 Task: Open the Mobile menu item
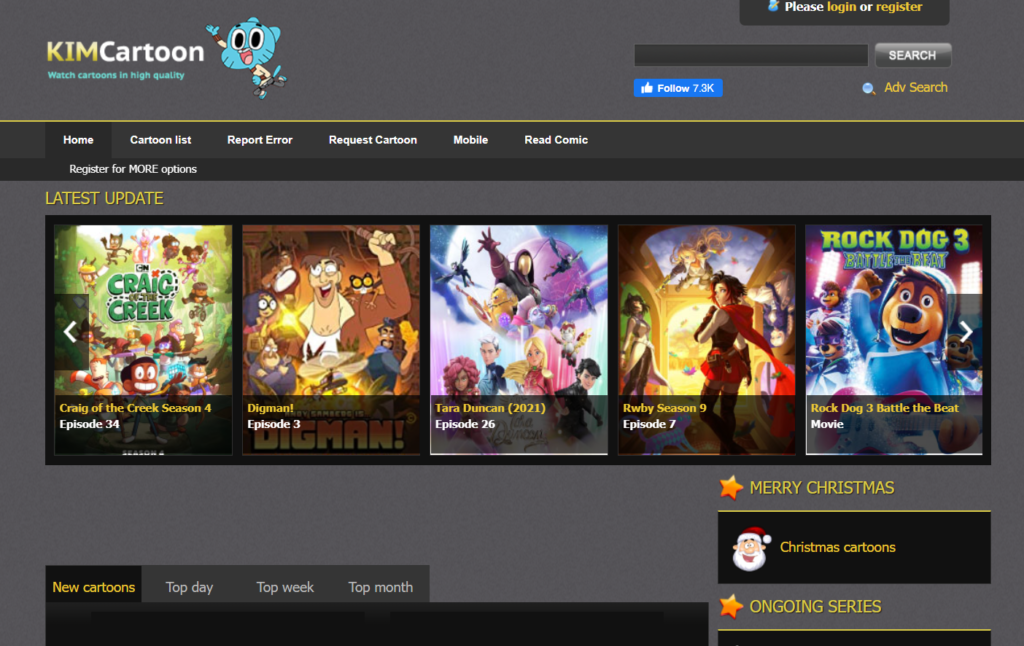pyautogui.click(x=470, y=140)
